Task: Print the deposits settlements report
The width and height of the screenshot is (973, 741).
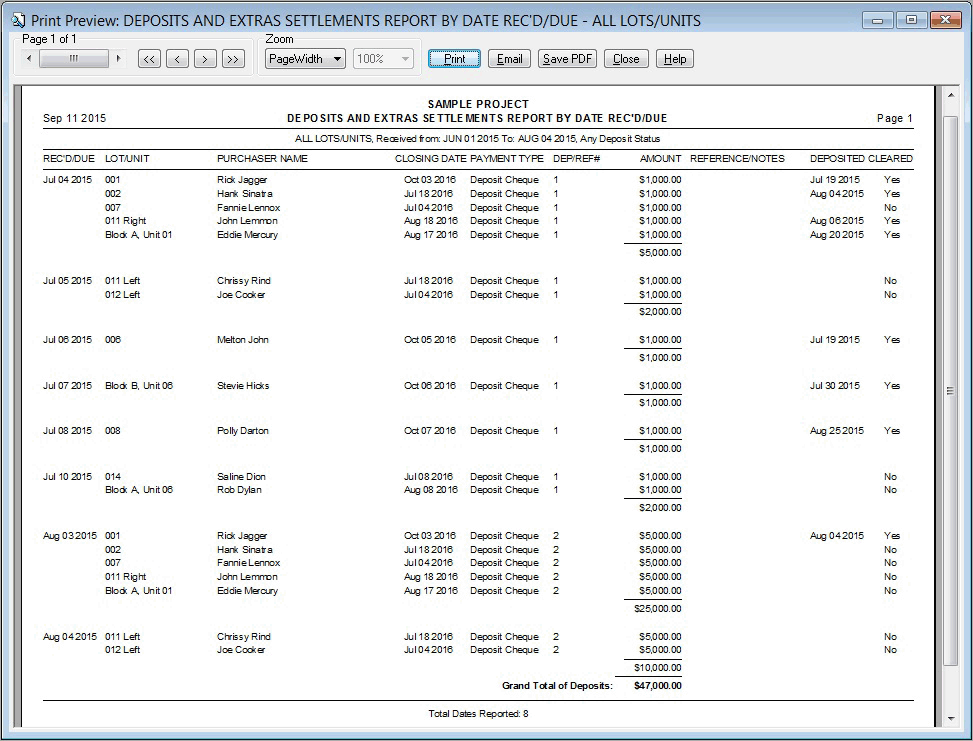Action: (x=453, y=58)
